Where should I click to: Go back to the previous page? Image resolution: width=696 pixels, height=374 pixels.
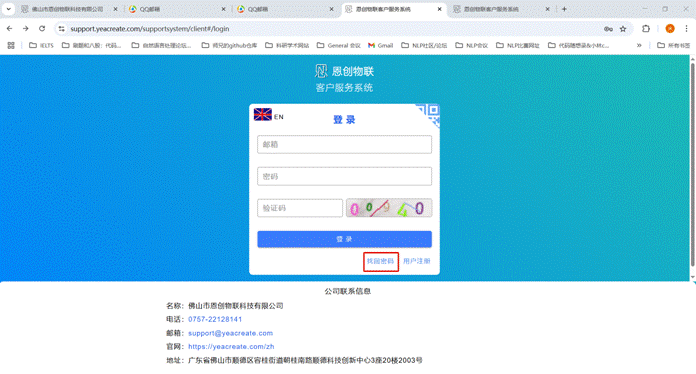click(x=9, y=28)
